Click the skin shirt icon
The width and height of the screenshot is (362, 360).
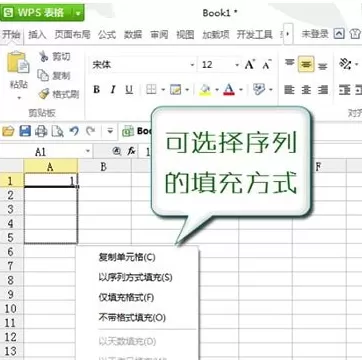coord(355,34)
